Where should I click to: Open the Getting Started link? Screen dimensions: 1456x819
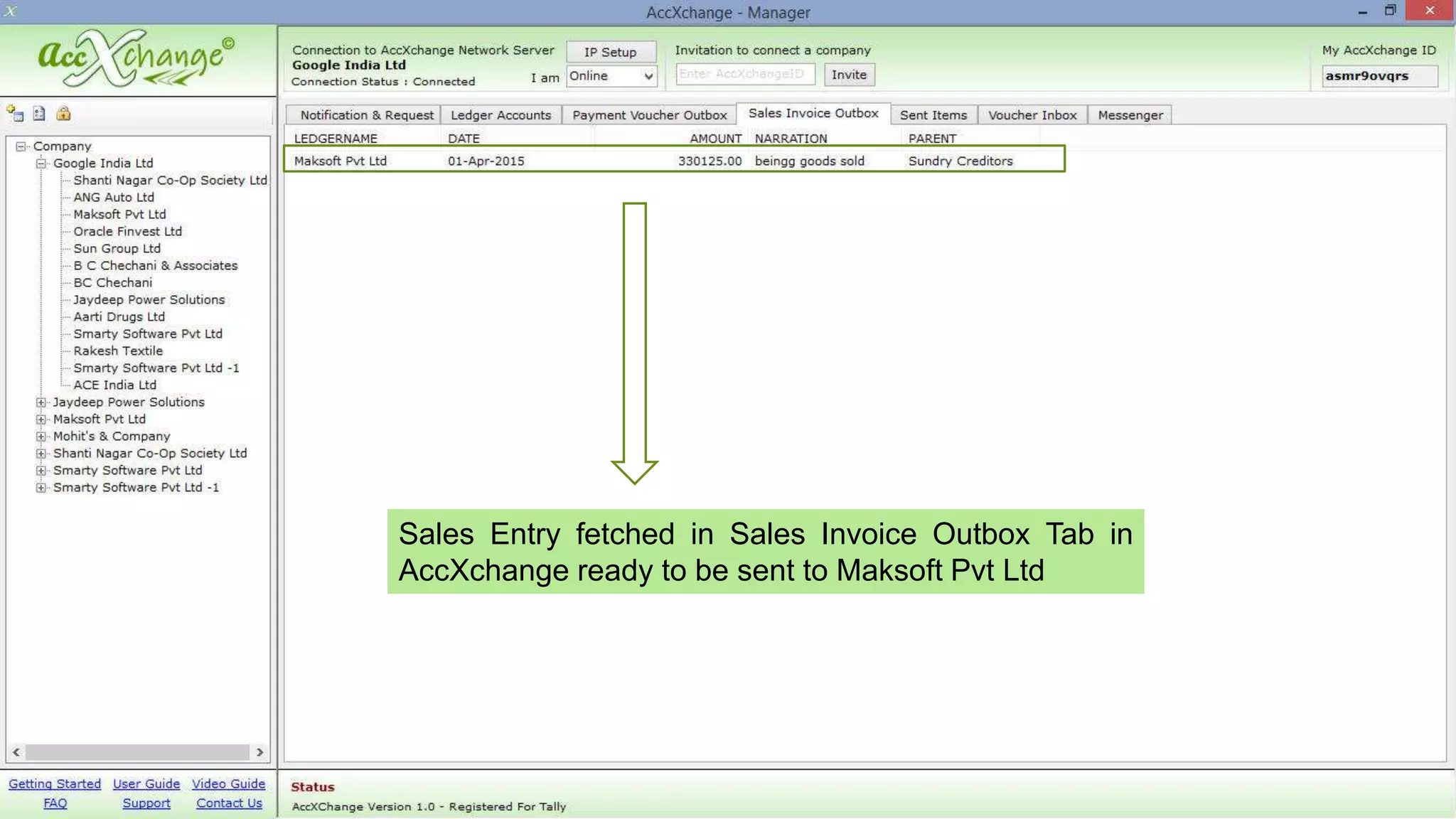[x=55, y=783]
